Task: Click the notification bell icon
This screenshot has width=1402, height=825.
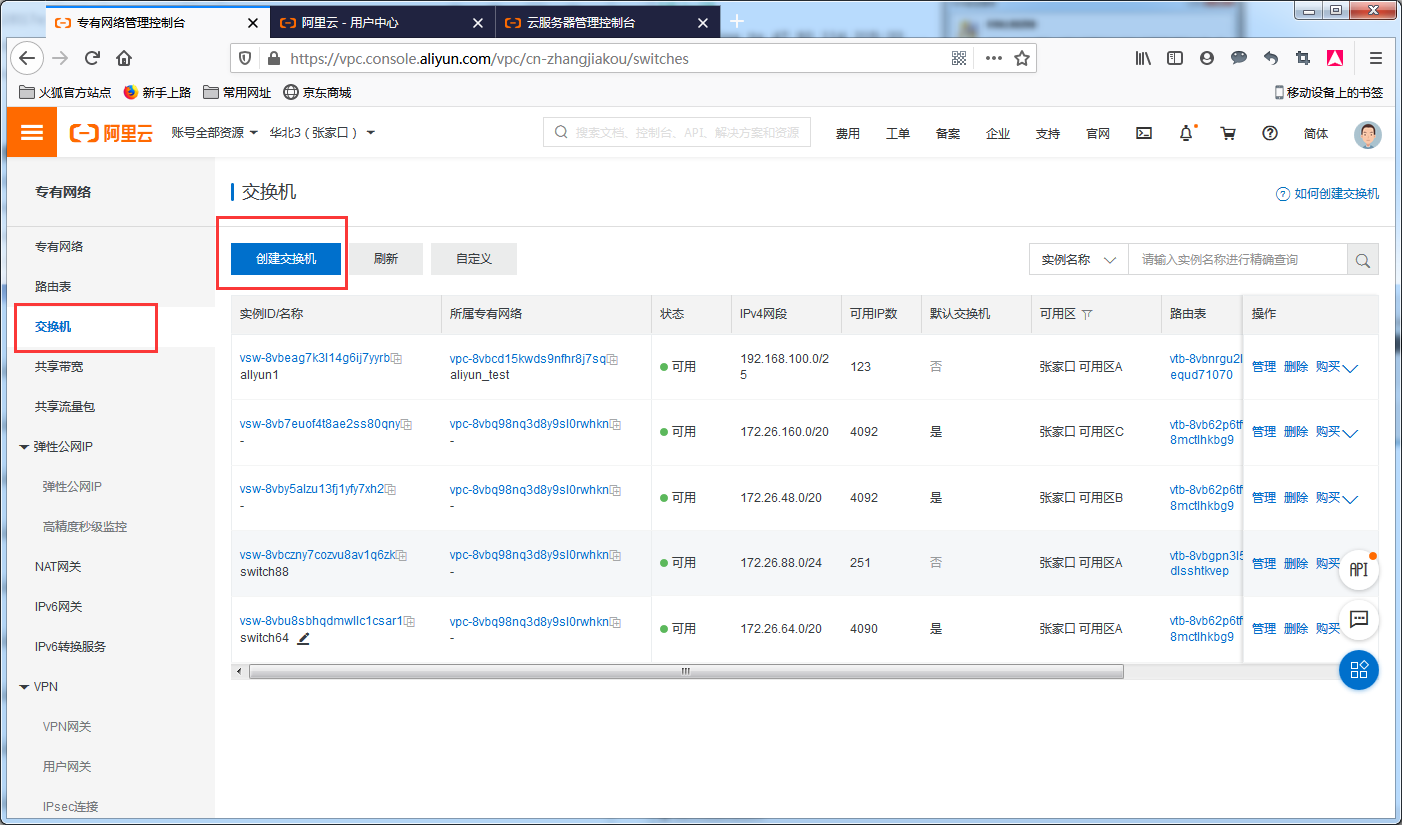Action: [1186, 133]
